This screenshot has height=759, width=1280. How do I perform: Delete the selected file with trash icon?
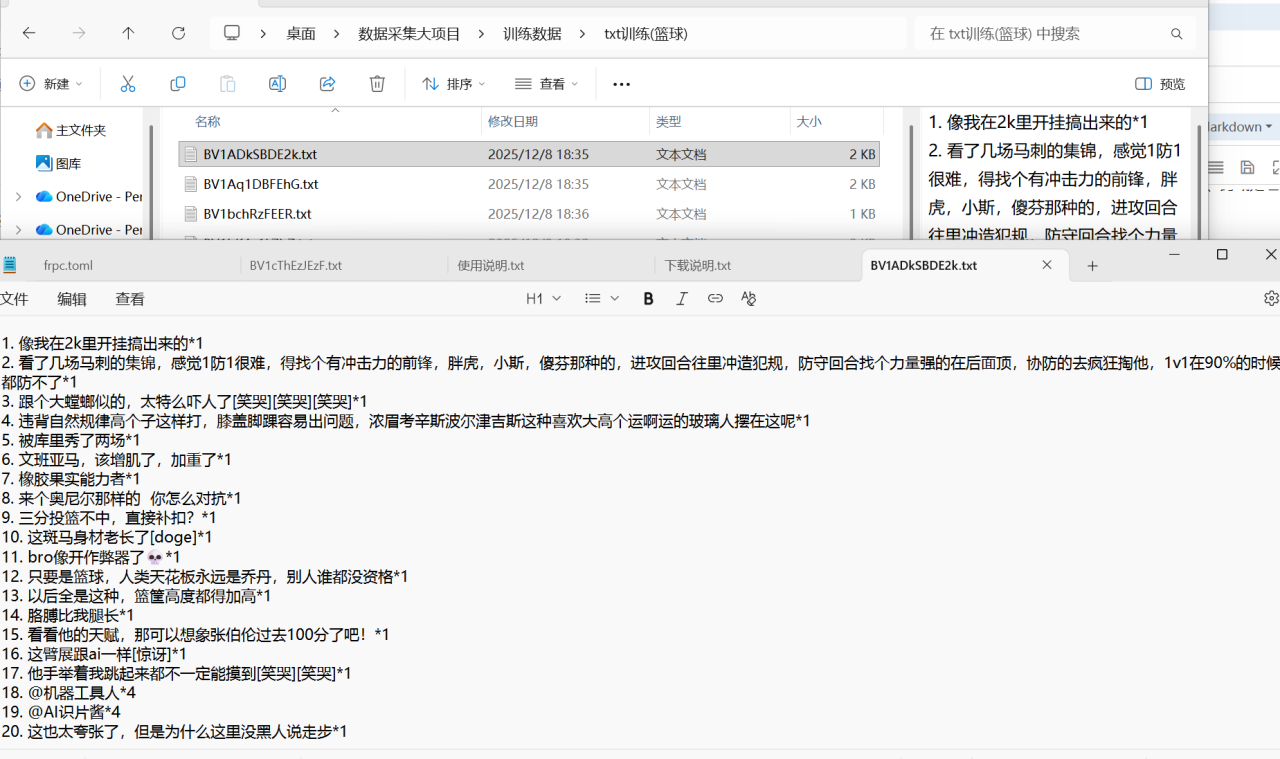377,84
